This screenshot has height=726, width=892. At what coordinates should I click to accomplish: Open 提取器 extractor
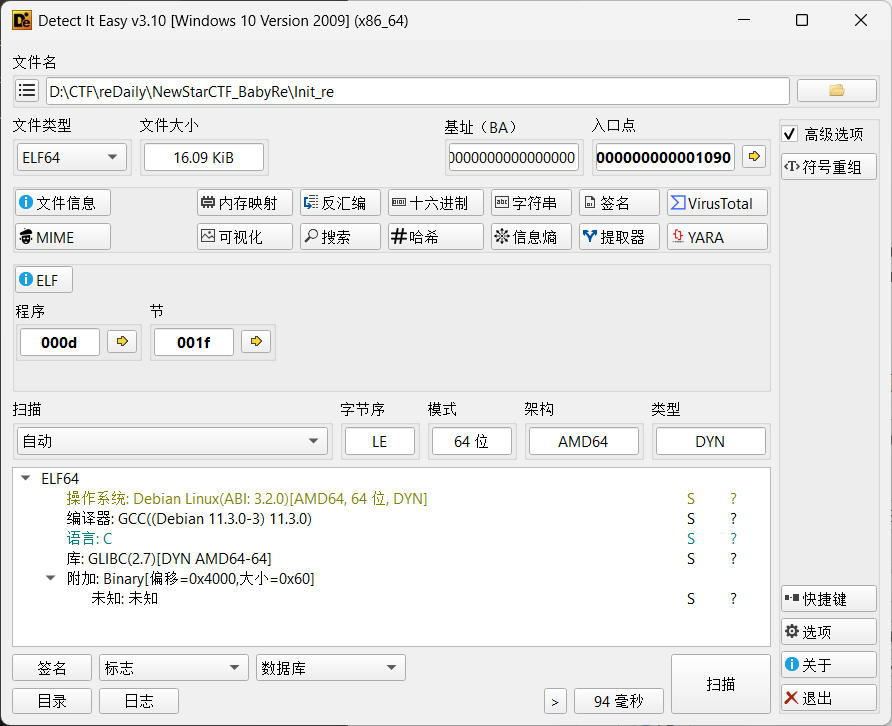pyautogui.click(x=619, y=237)
